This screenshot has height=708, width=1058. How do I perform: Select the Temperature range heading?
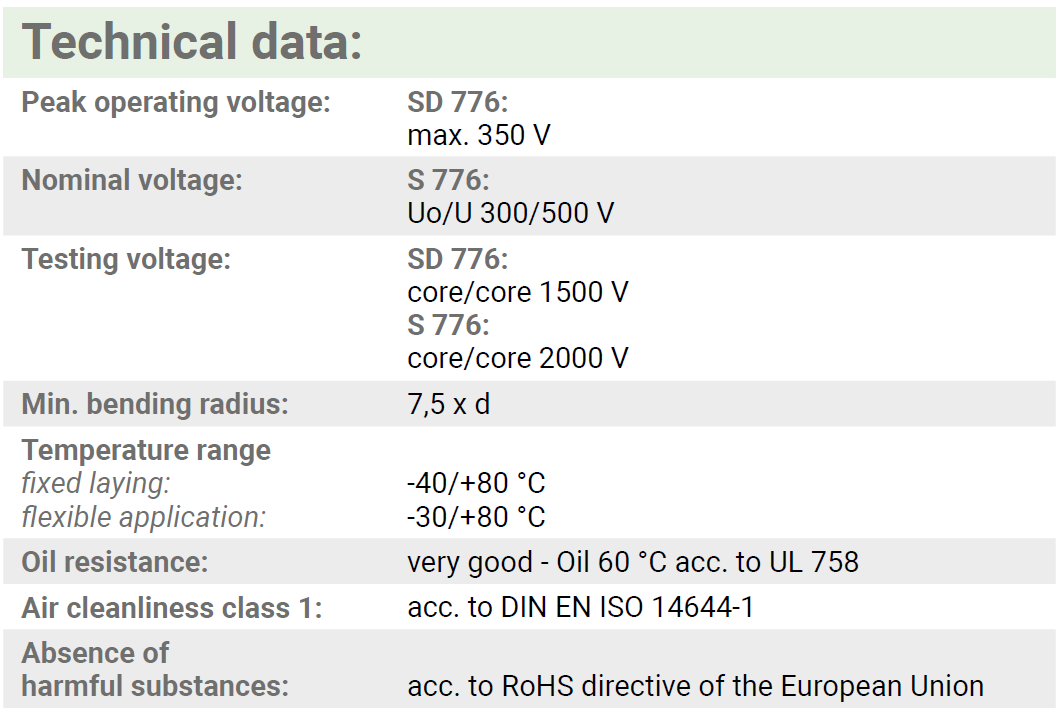146,450
